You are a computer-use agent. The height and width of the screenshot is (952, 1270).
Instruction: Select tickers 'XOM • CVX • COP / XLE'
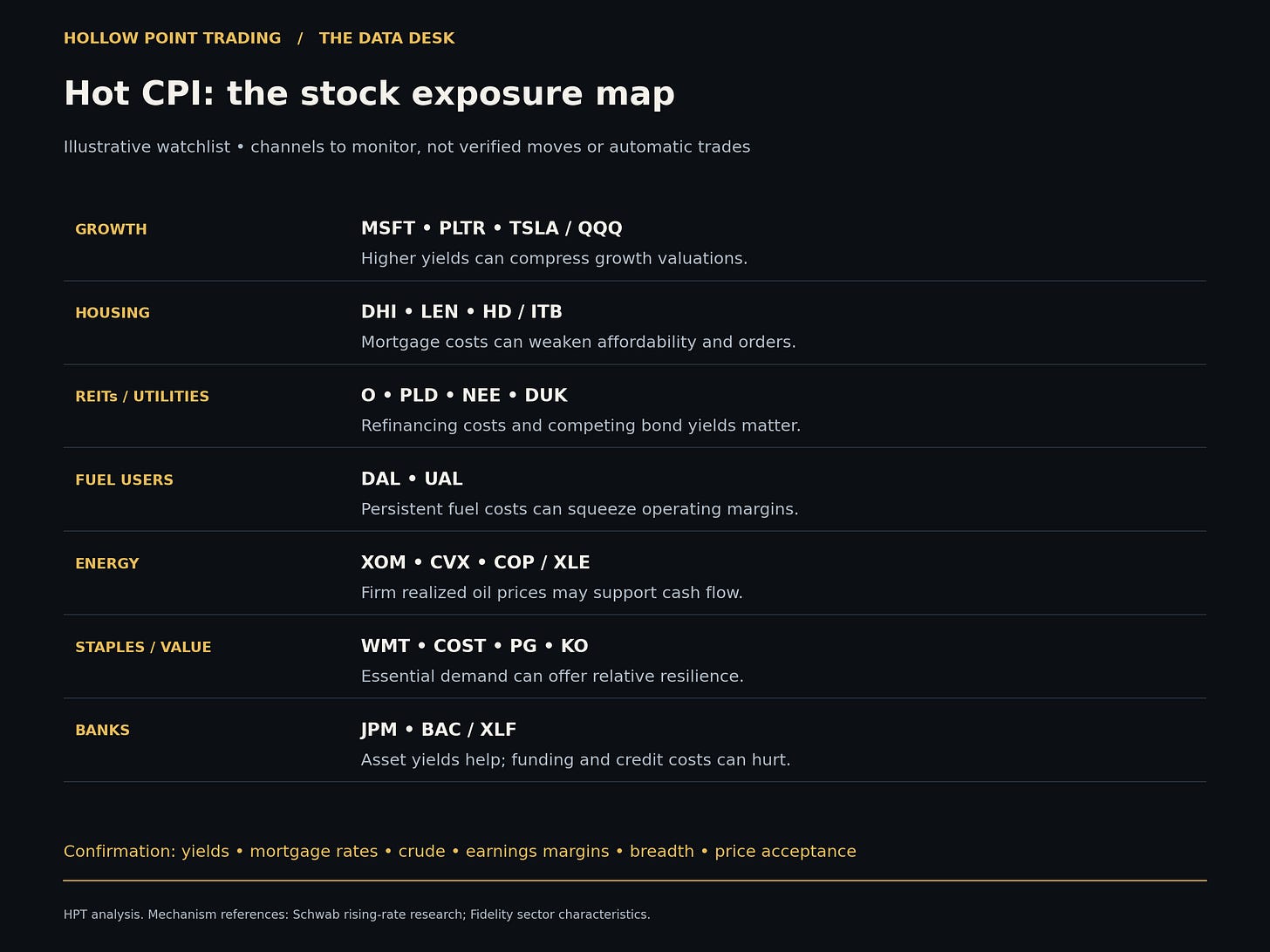point(475,563)
